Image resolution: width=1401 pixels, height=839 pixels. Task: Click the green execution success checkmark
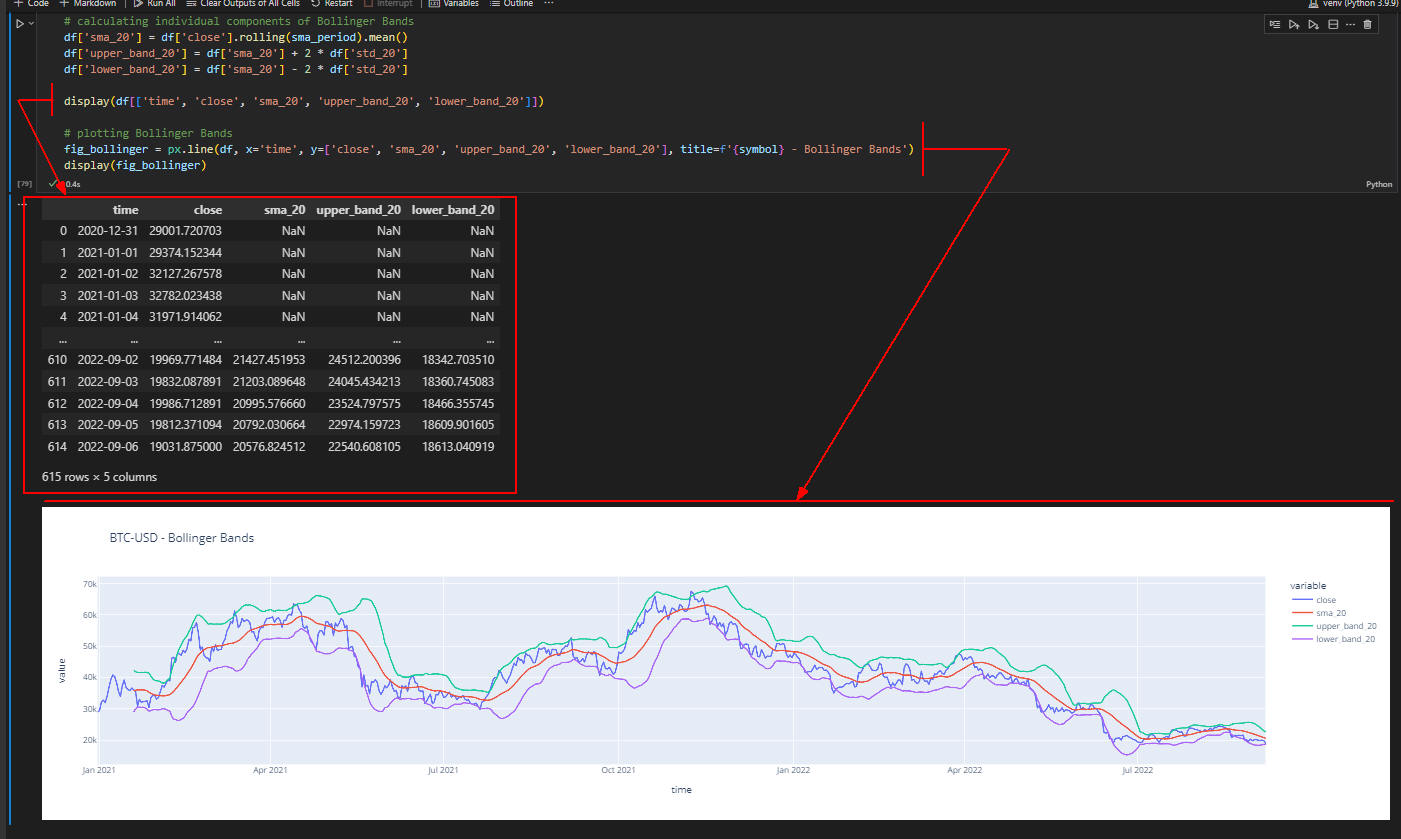point(53,185)
